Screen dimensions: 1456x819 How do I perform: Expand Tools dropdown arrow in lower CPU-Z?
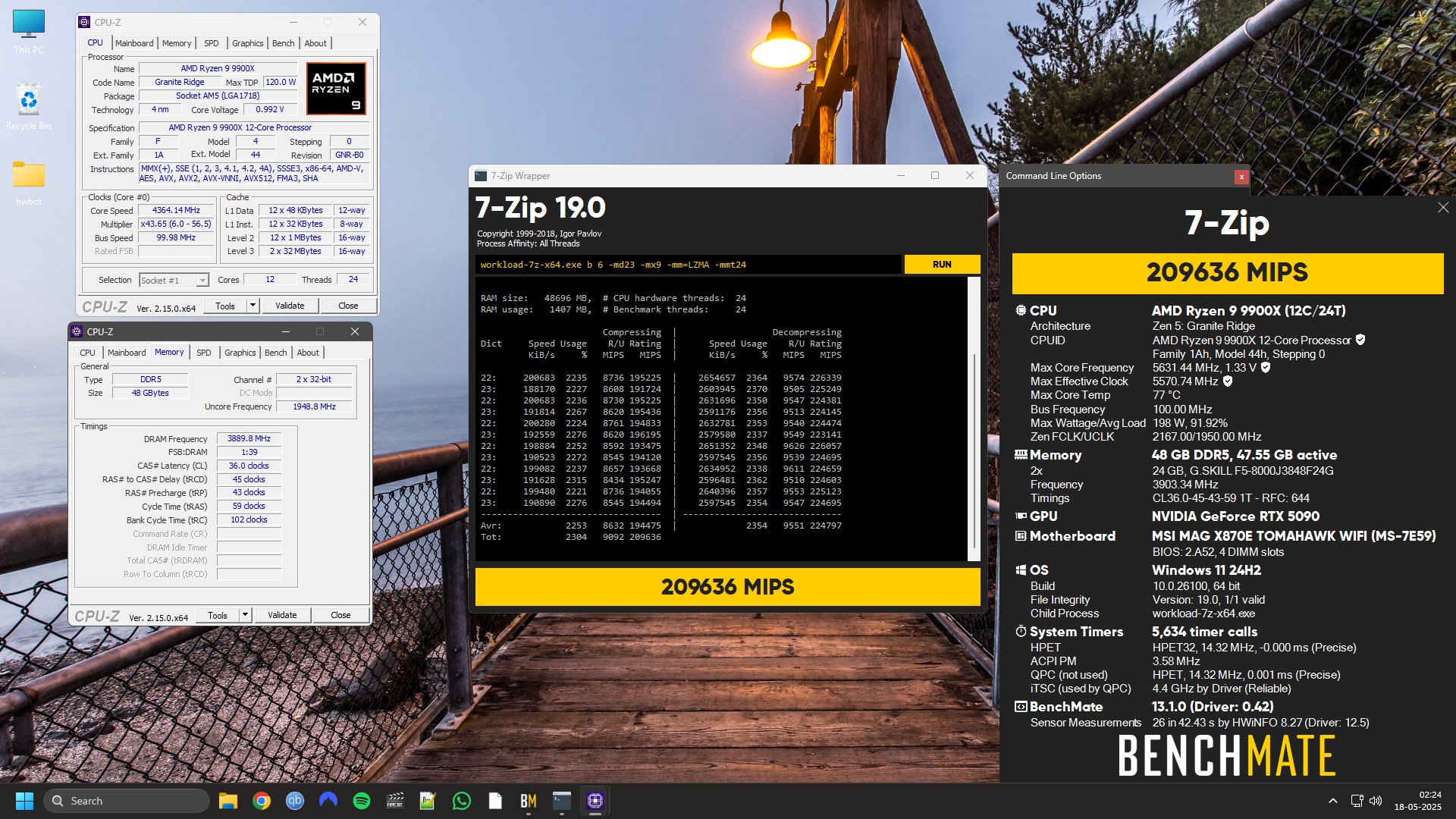(246, 615)
